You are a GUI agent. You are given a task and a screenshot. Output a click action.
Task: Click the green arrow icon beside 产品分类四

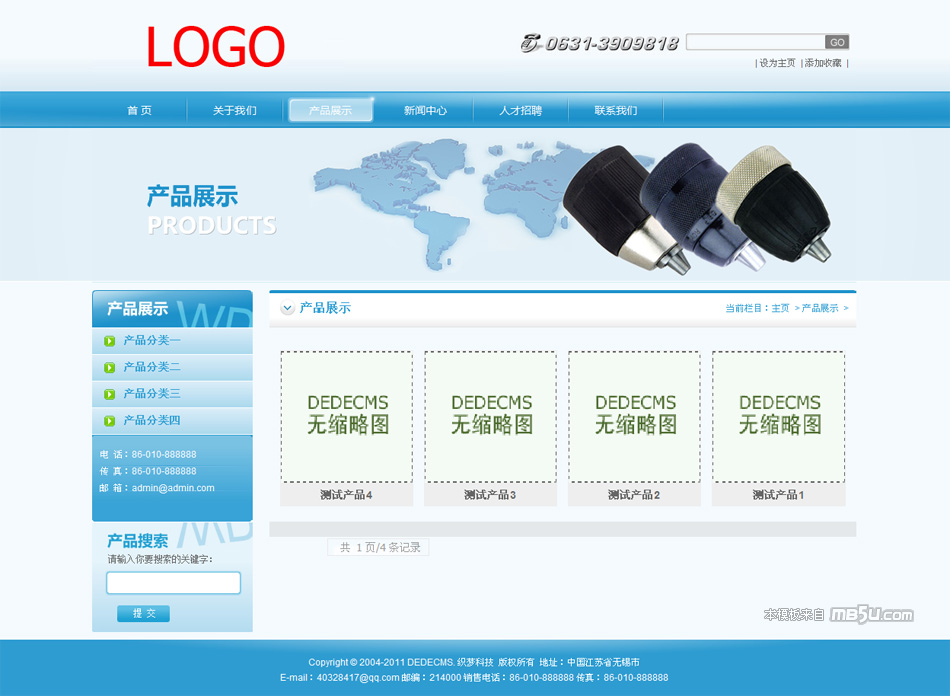pos(109,421)
